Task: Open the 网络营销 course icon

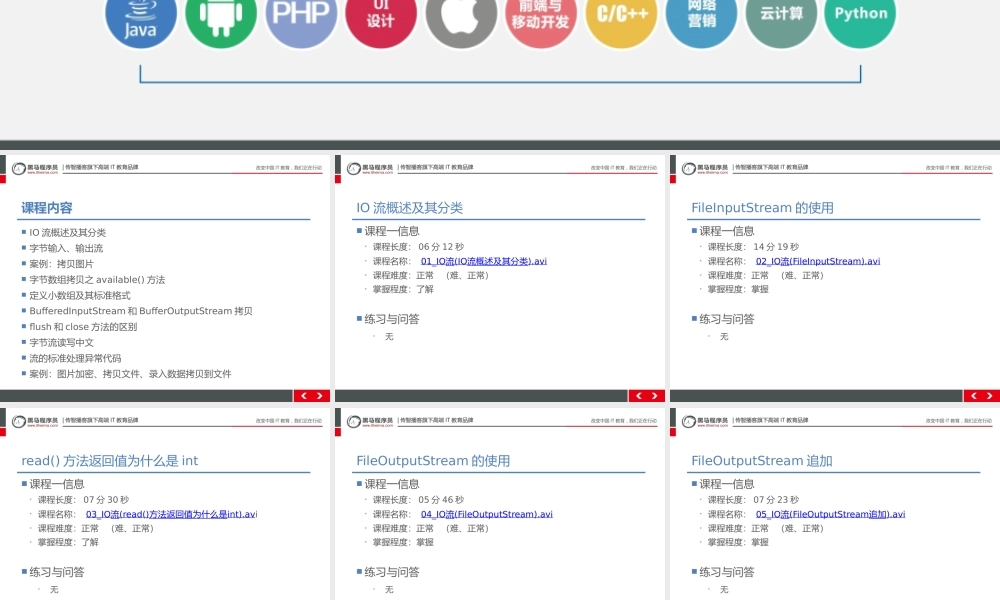Action: point(701,15)
